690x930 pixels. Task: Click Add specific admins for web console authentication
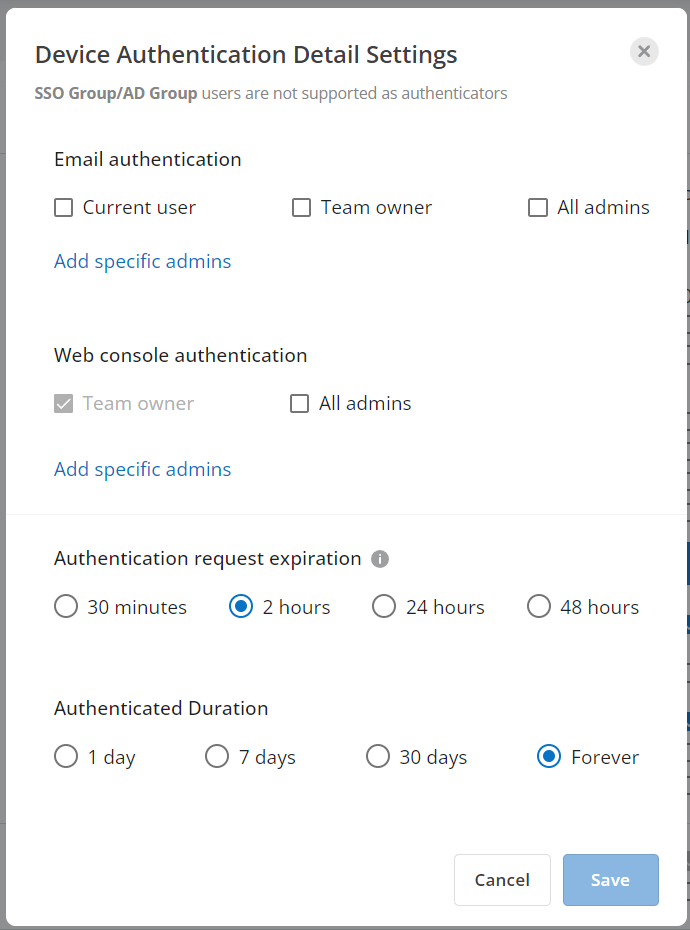(x=142, y=469)
